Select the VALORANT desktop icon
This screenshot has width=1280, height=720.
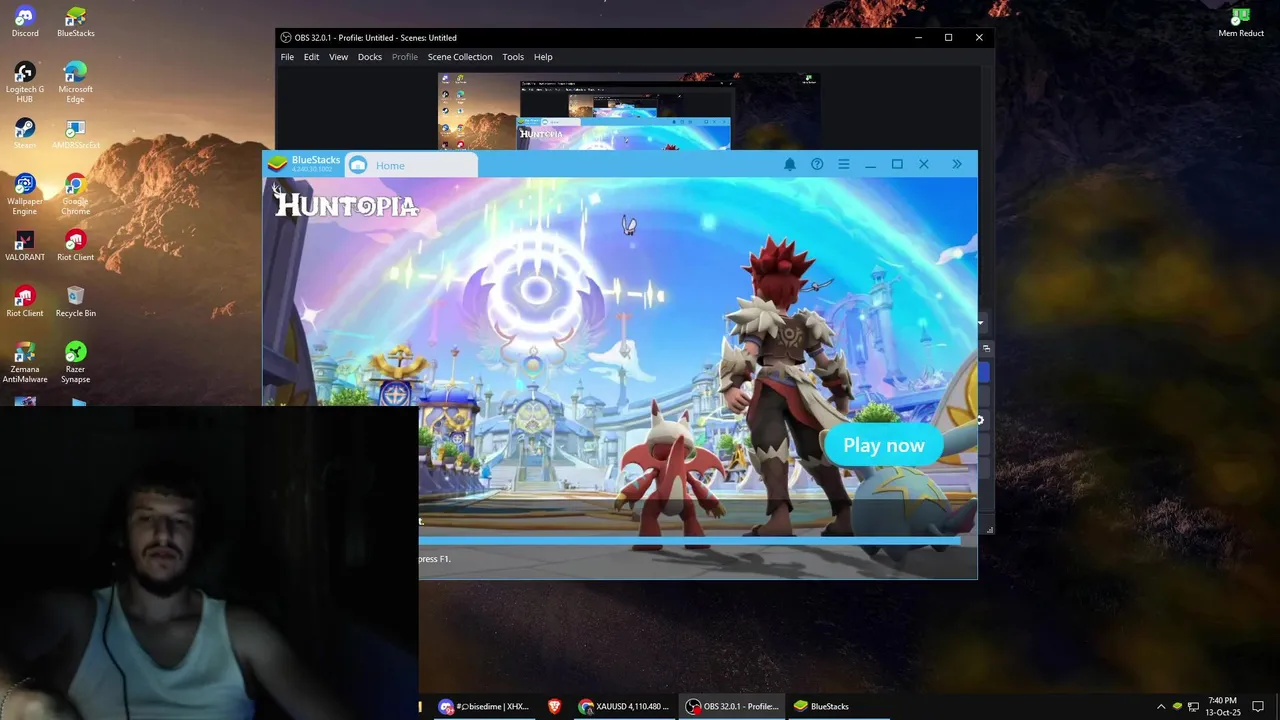tap(25, 246)
